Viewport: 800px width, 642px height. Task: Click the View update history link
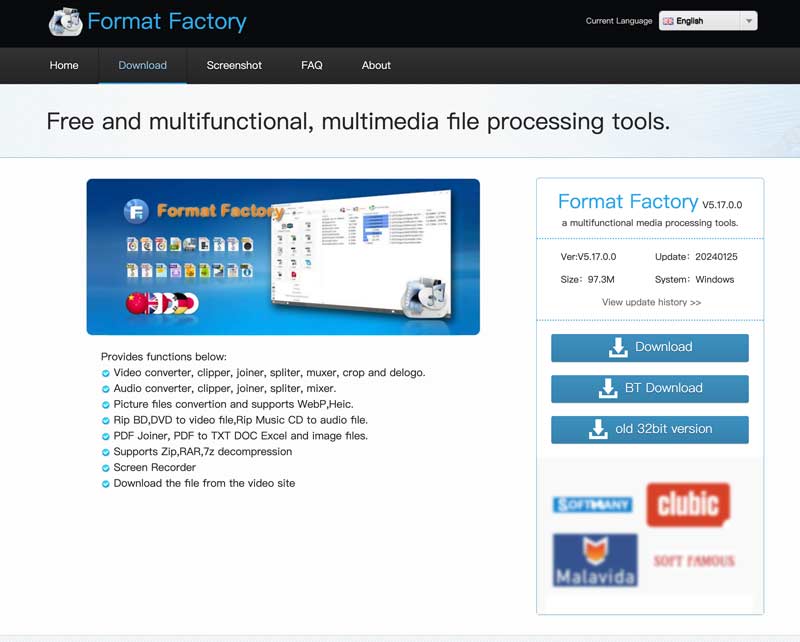coord(651,302)
